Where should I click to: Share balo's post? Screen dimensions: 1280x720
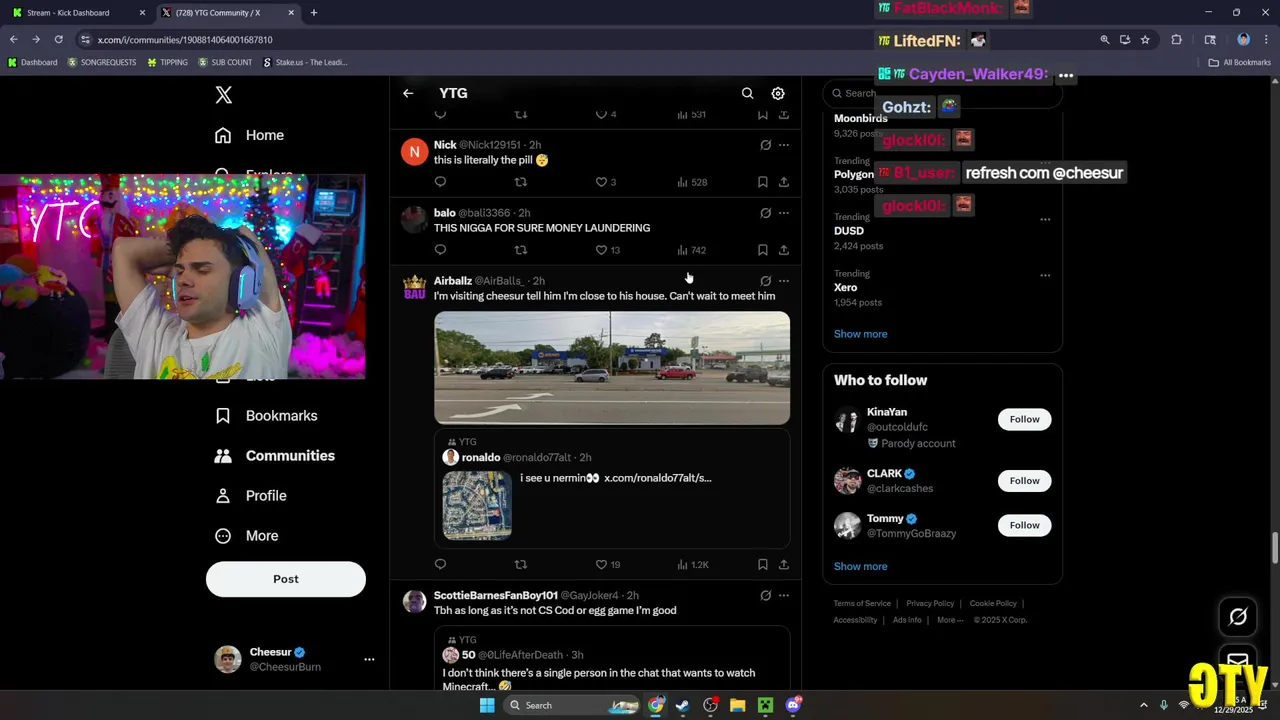(x=784, y=250)
